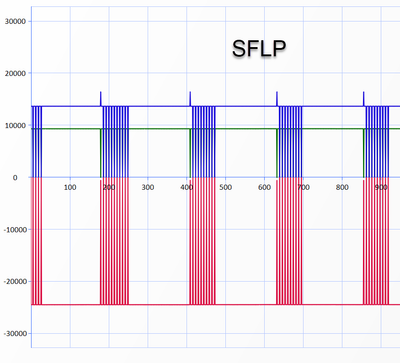Click the 100 x-axis label
The height and width of the screenshot is (363, 400).
tap(70, 187)
